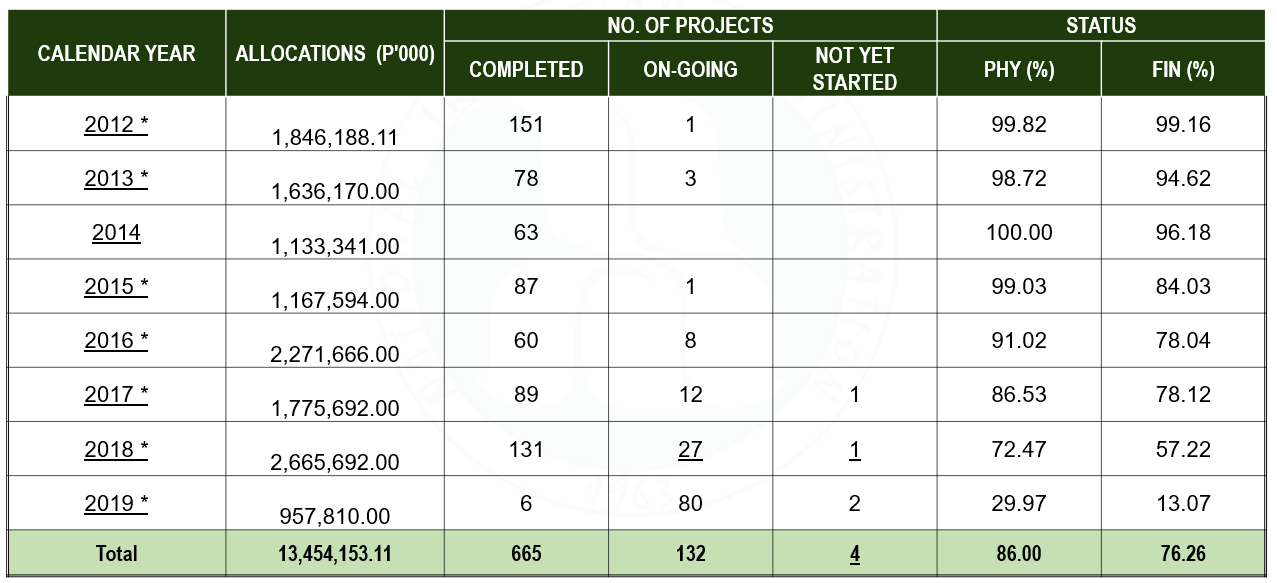Select the ALLOCATIONS (P'000) column header
The height and width of the screenshot is (583, 1277).
pos(335,53)
